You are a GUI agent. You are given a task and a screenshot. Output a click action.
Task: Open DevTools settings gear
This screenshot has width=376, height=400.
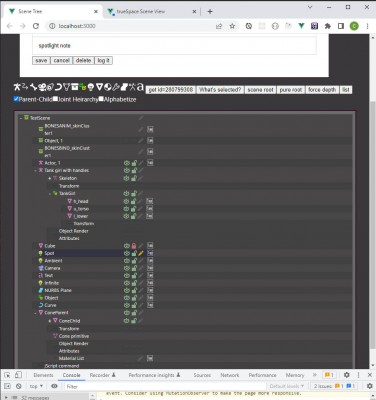(x=347, y=375)
